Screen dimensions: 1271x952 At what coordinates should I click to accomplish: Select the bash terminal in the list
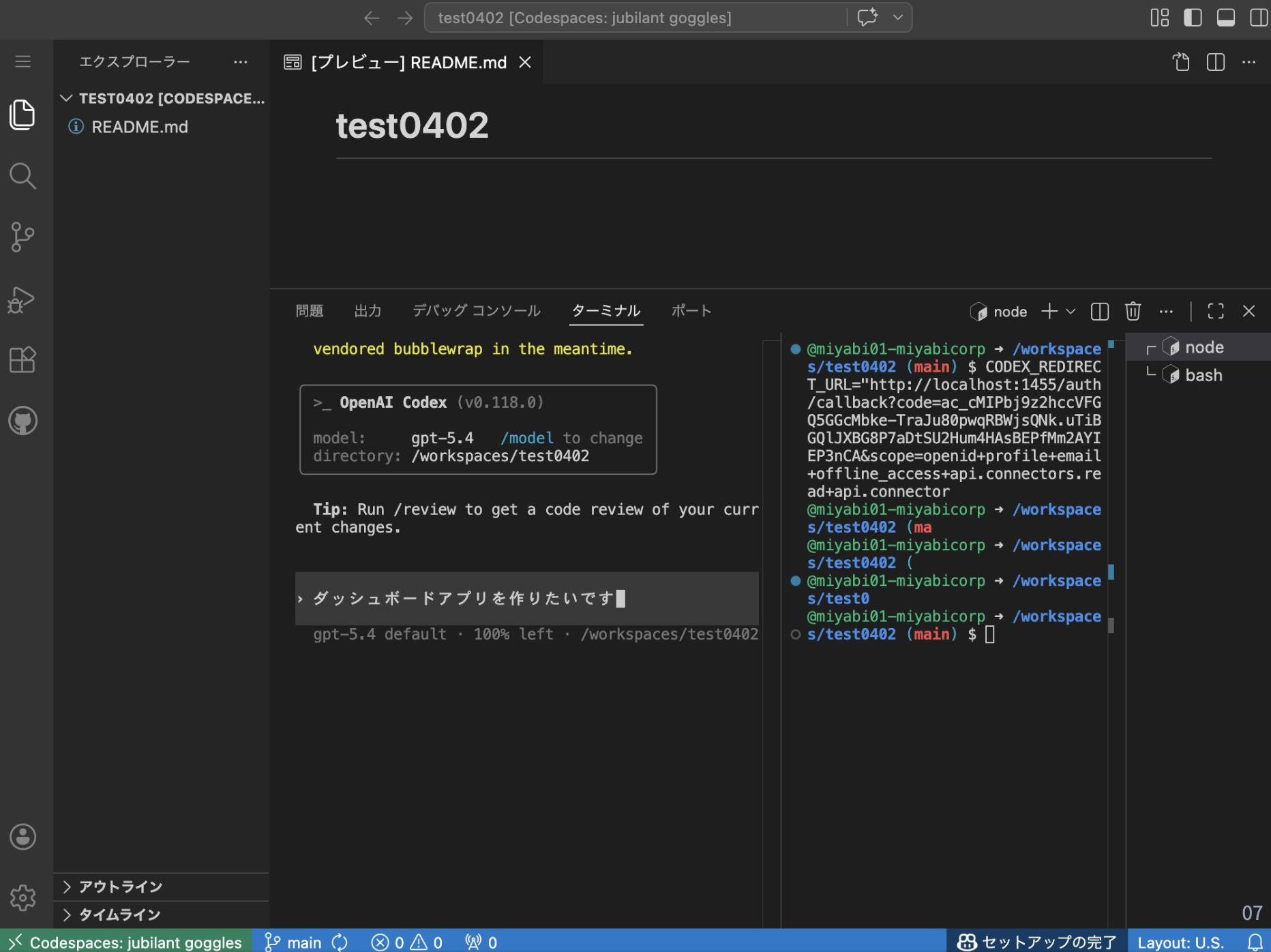tap(1199, 375)
